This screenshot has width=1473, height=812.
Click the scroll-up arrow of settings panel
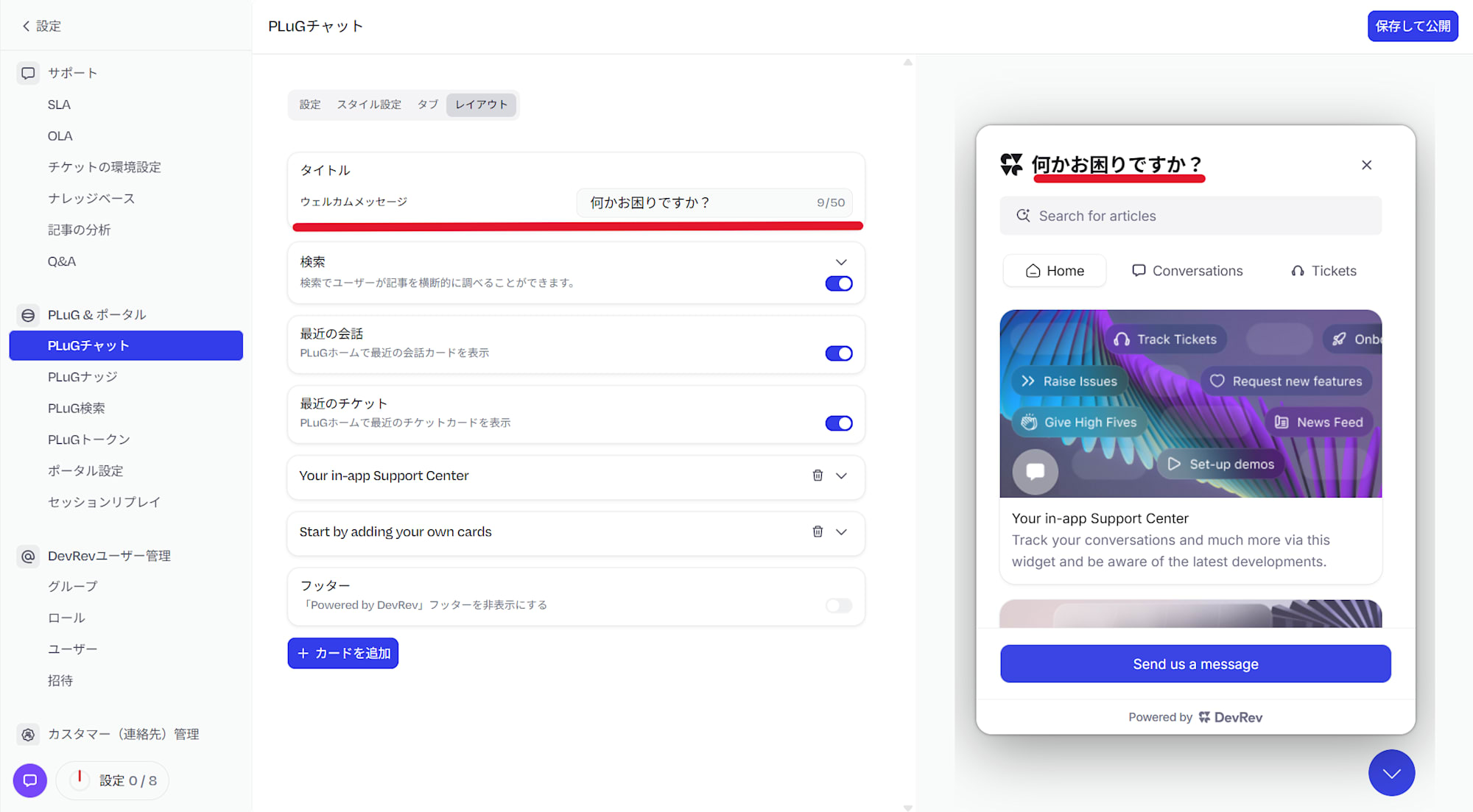pos(907,63)
